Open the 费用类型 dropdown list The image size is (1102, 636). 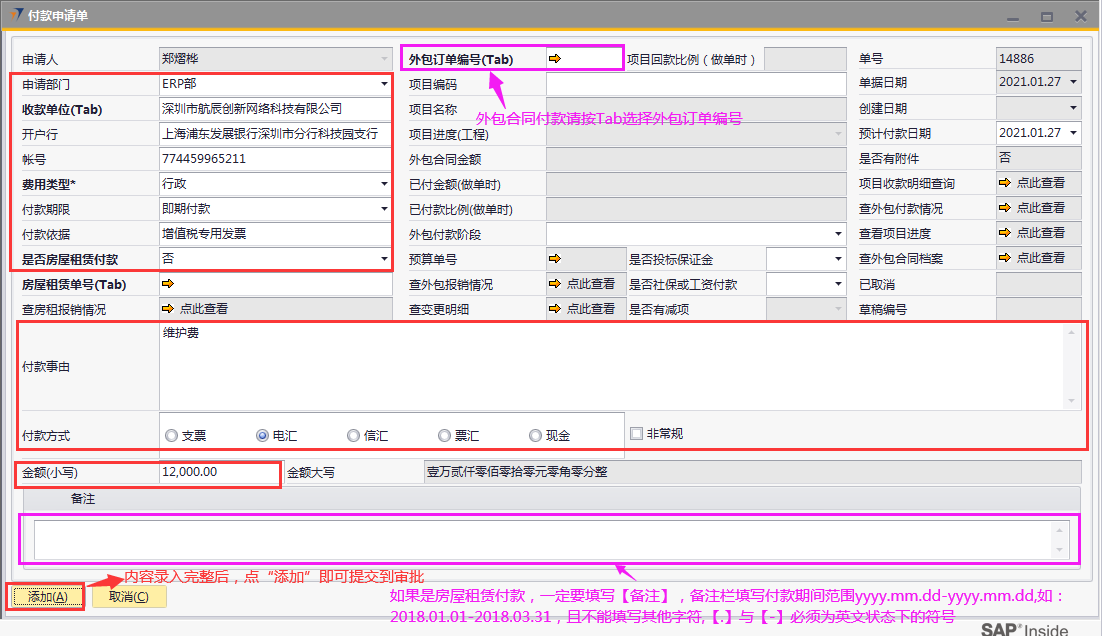pyautogui.click(x=384, y=184)
